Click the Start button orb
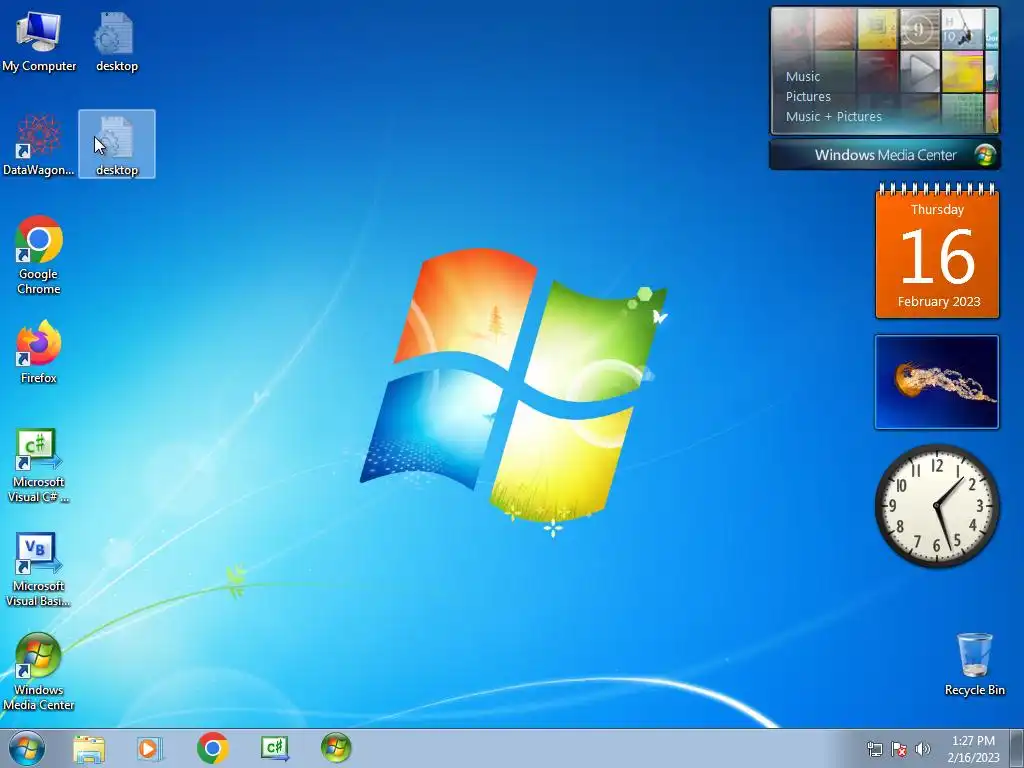Screen dimensions: 1024x768 (27, 748)
